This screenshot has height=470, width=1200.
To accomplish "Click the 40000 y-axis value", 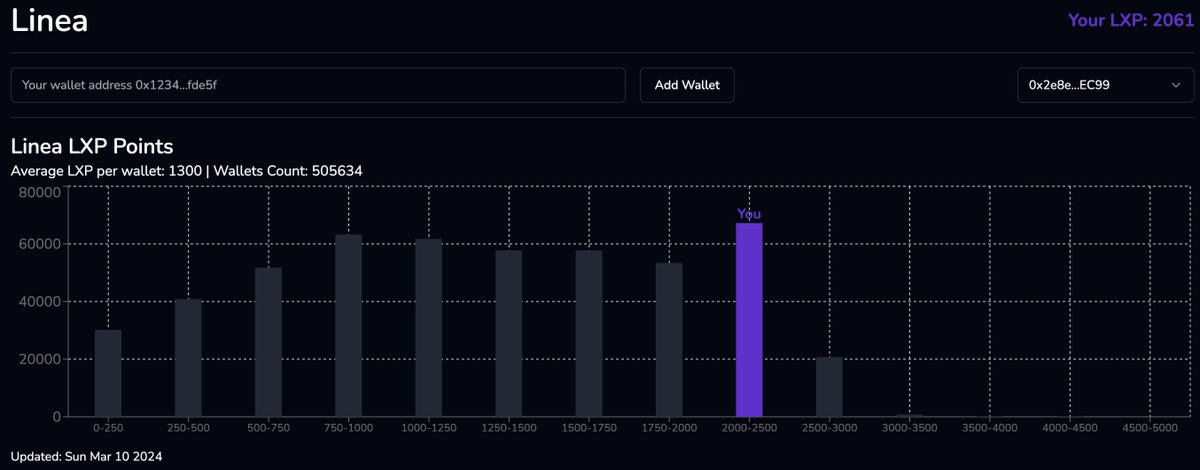I will tap(40, 301).
